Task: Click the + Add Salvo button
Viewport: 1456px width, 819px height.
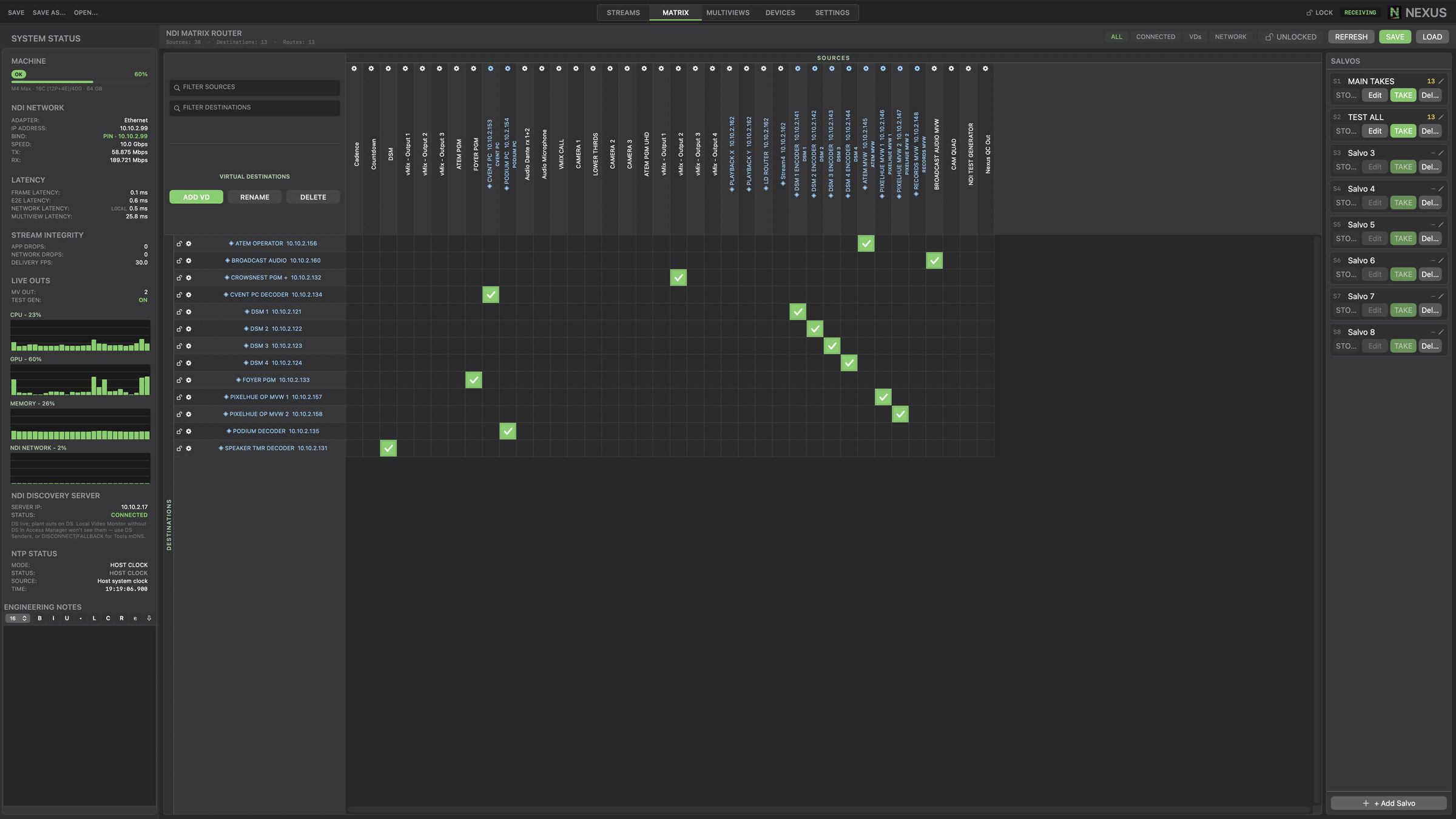Action: (1389, 803)
